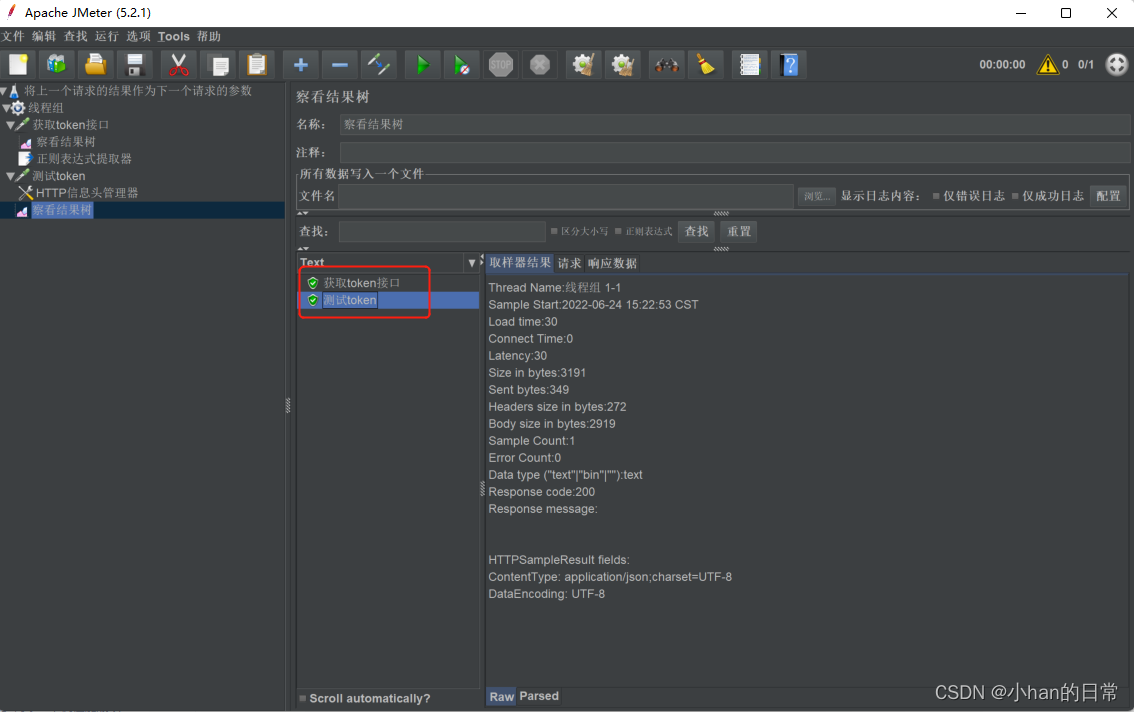Screen dimensions: 1134x712
Task: Click the 查找 search button
Action: click(x=696, y=232)
